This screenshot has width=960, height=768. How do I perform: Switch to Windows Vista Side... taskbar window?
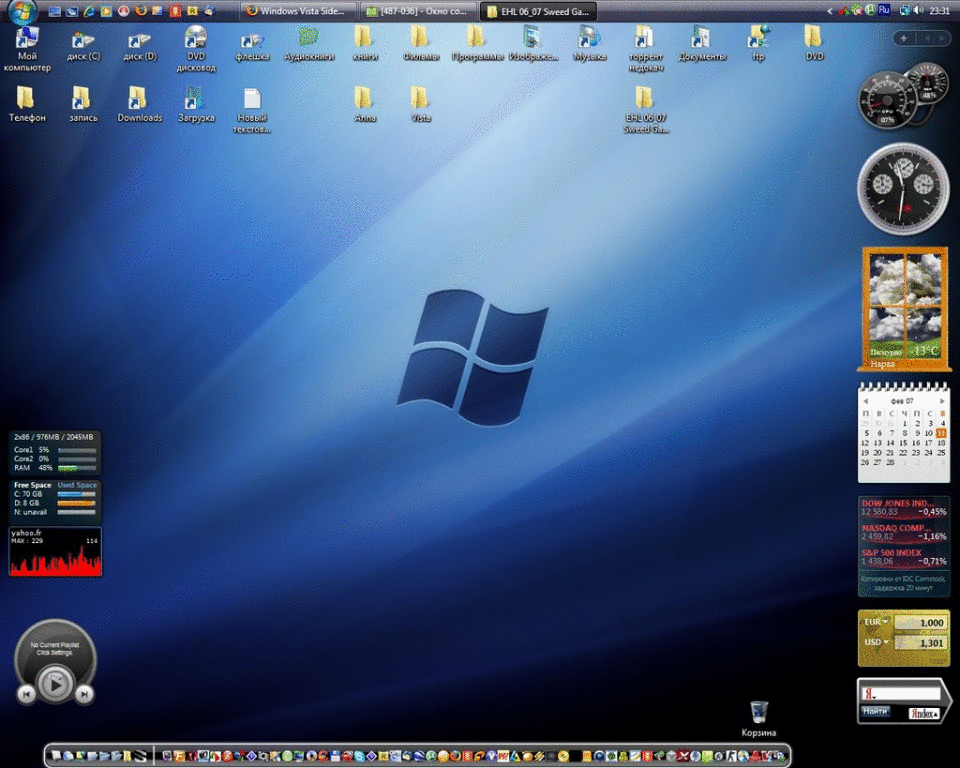click(x=298, y=11)
